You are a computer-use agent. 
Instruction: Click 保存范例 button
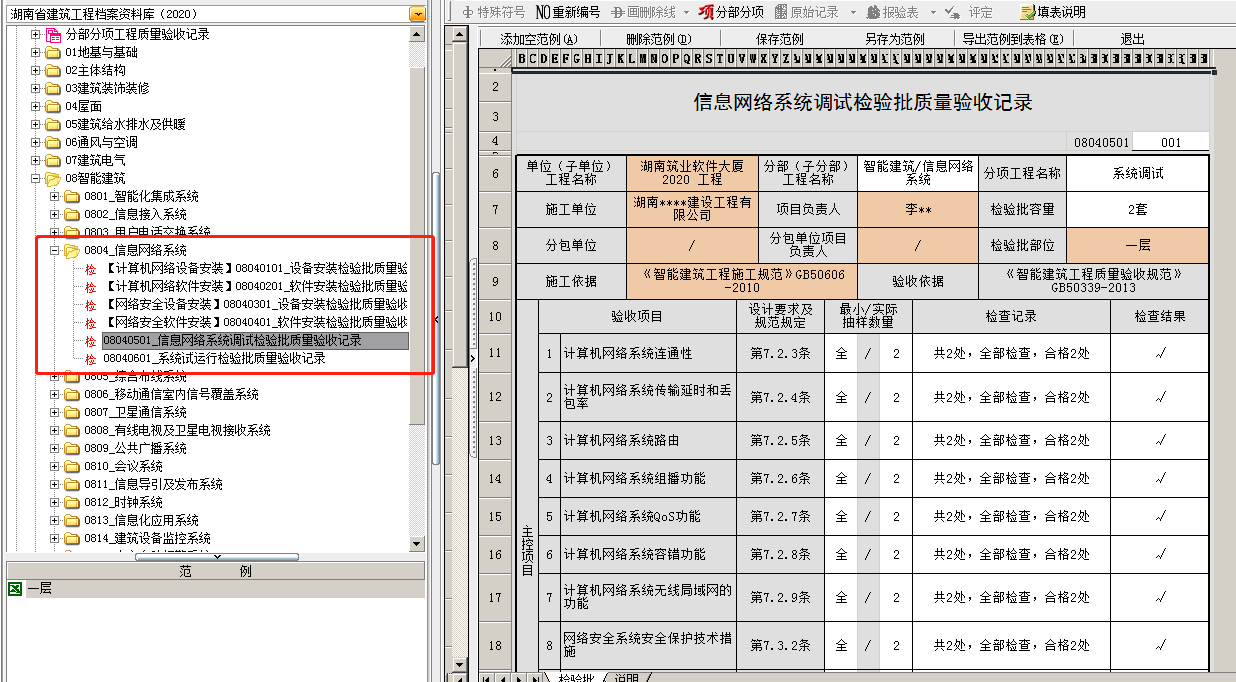[x=779, y=39]
